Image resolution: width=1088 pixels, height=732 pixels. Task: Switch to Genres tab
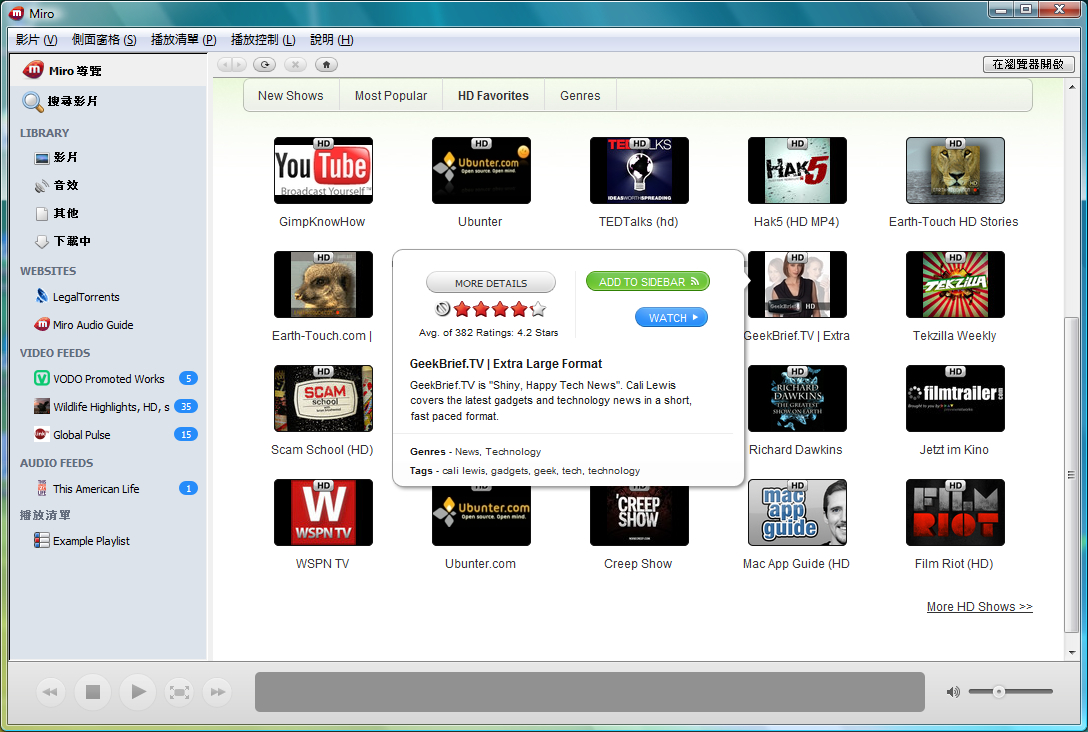(580, 96)
